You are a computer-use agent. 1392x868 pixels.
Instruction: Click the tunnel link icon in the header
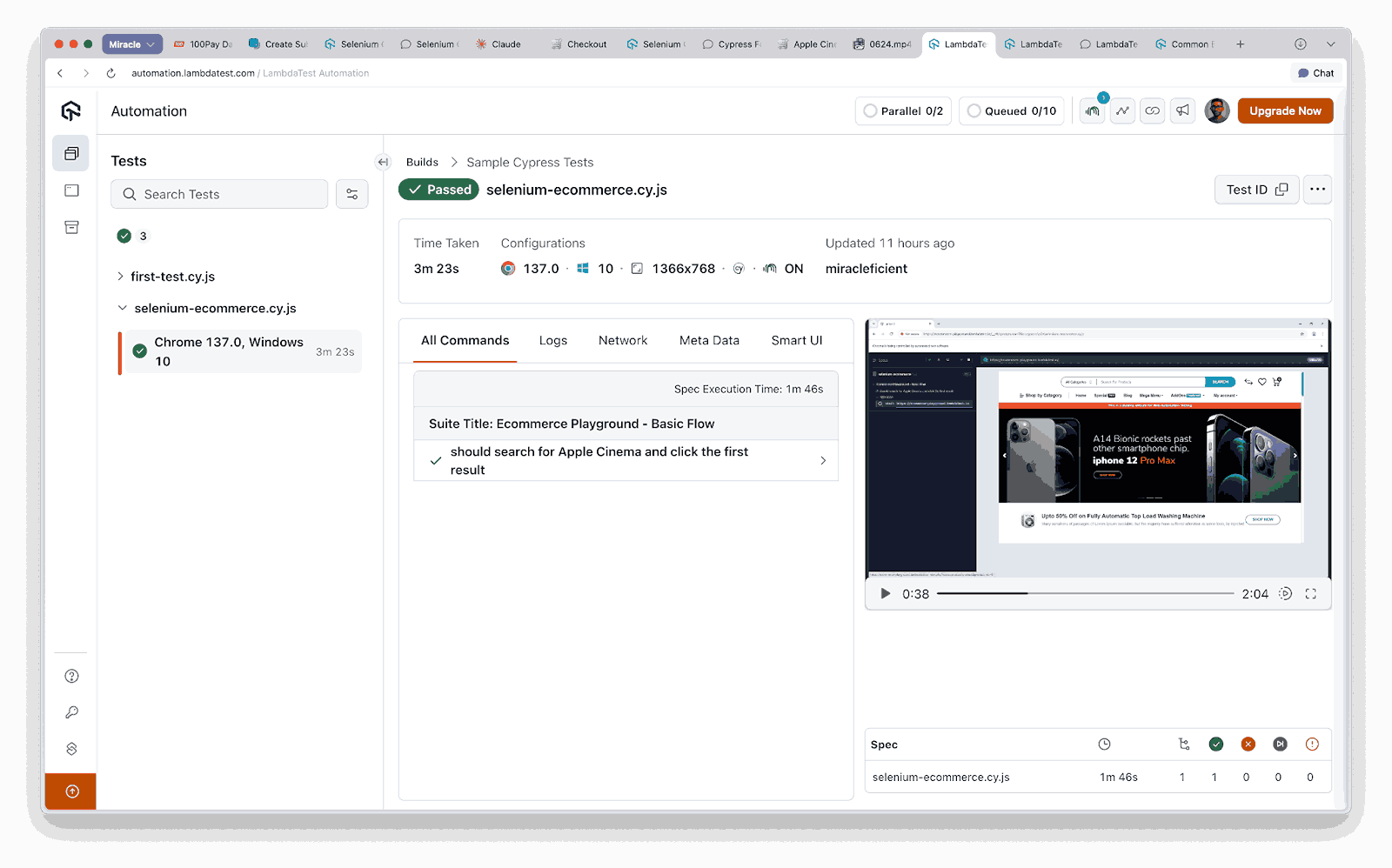[x=1152, y=110]
